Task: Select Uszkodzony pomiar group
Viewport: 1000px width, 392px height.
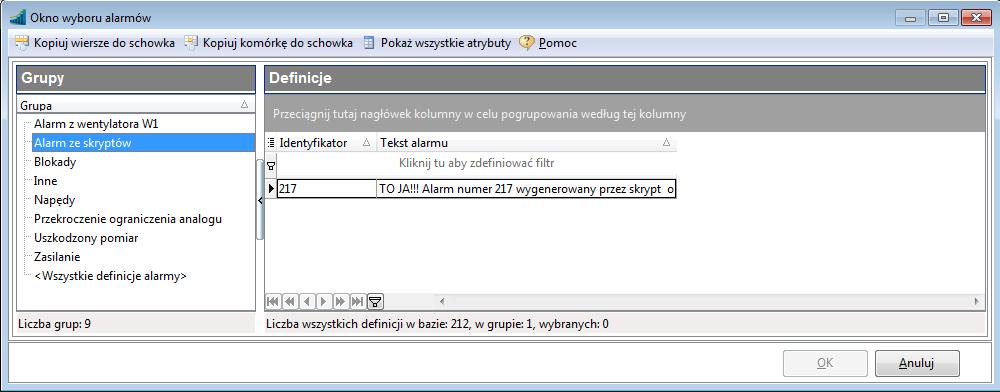Action: [86, 238]
